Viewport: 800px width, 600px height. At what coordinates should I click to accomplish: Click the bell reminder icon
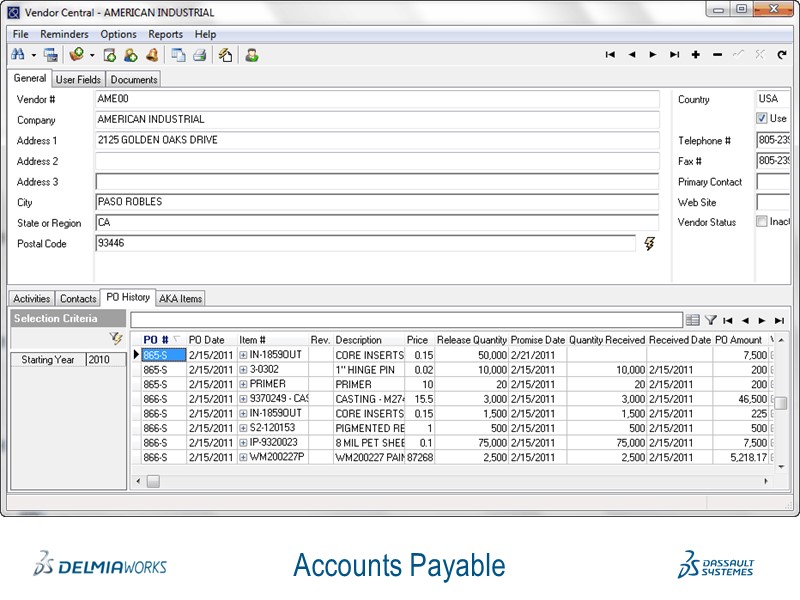pos(152,55)
